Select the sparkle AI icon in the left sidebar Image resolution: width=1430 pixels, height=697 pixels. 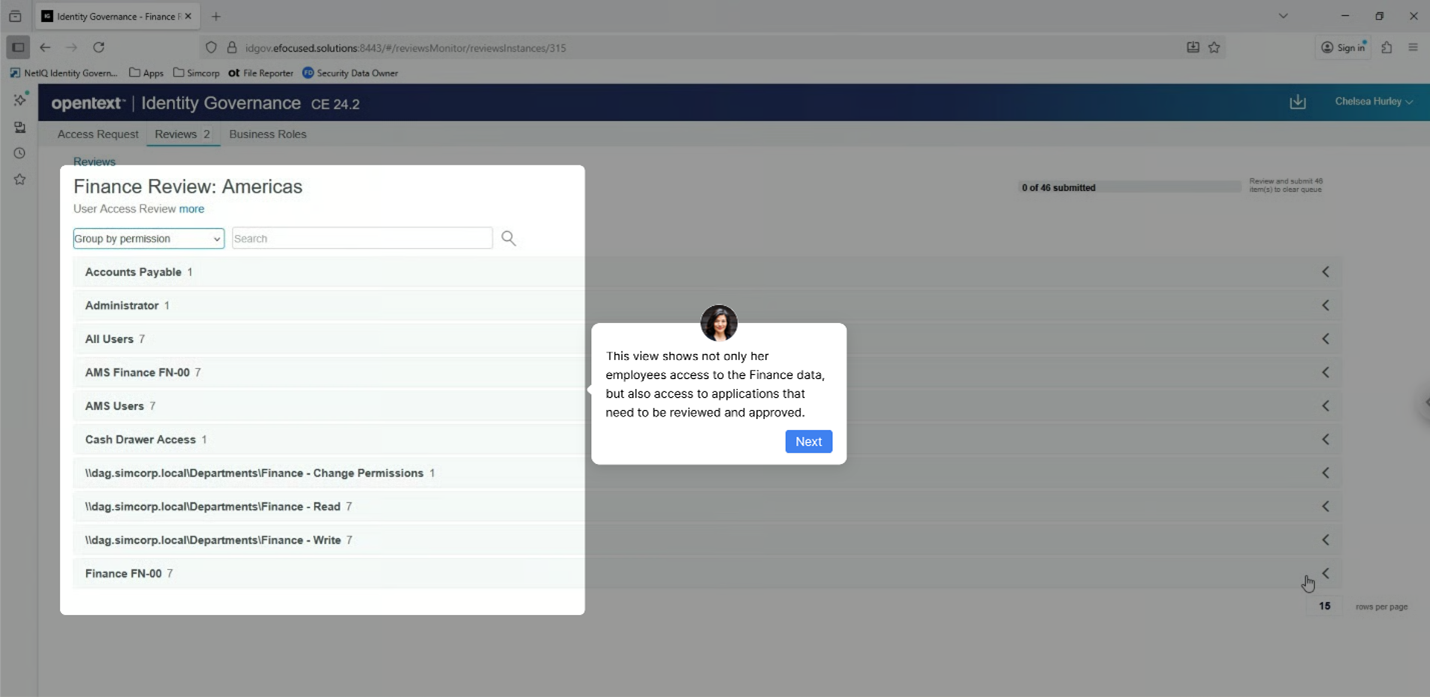pos(19,99)
